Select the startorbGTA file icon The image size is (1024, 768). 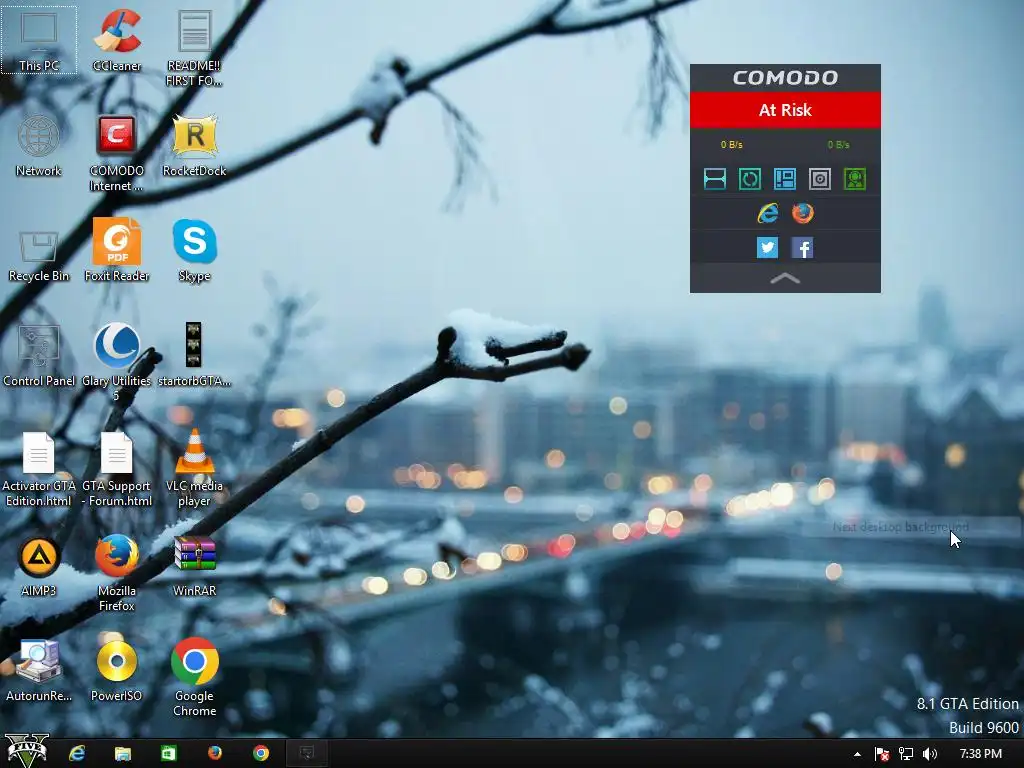pos(194,357)
